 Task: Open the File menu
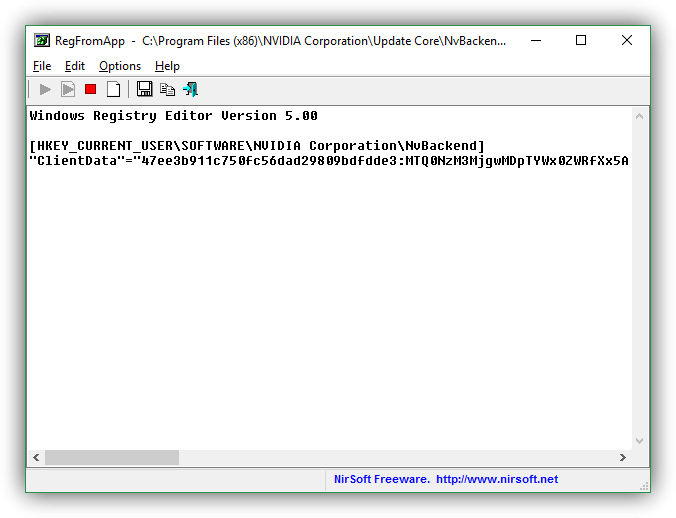pos(42,66)
